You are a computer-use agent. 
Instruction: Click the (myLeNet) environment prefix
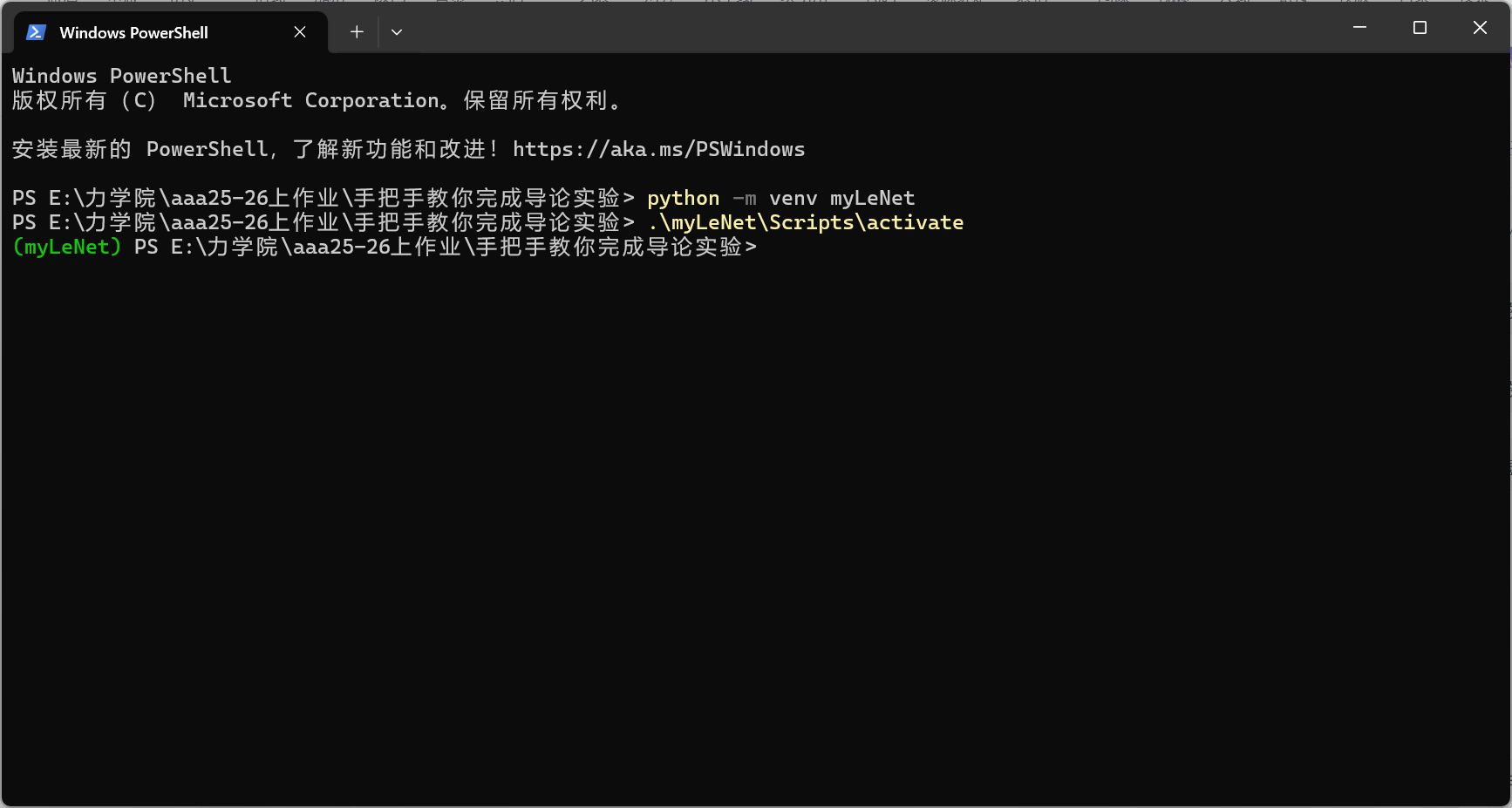click(66, 247)
